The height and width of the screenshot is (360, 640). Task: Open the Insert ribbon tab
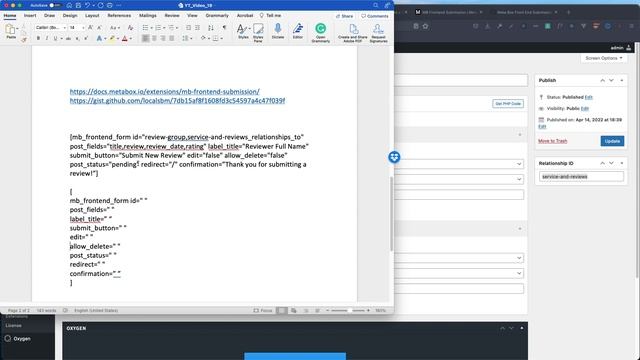pos(30,16)
